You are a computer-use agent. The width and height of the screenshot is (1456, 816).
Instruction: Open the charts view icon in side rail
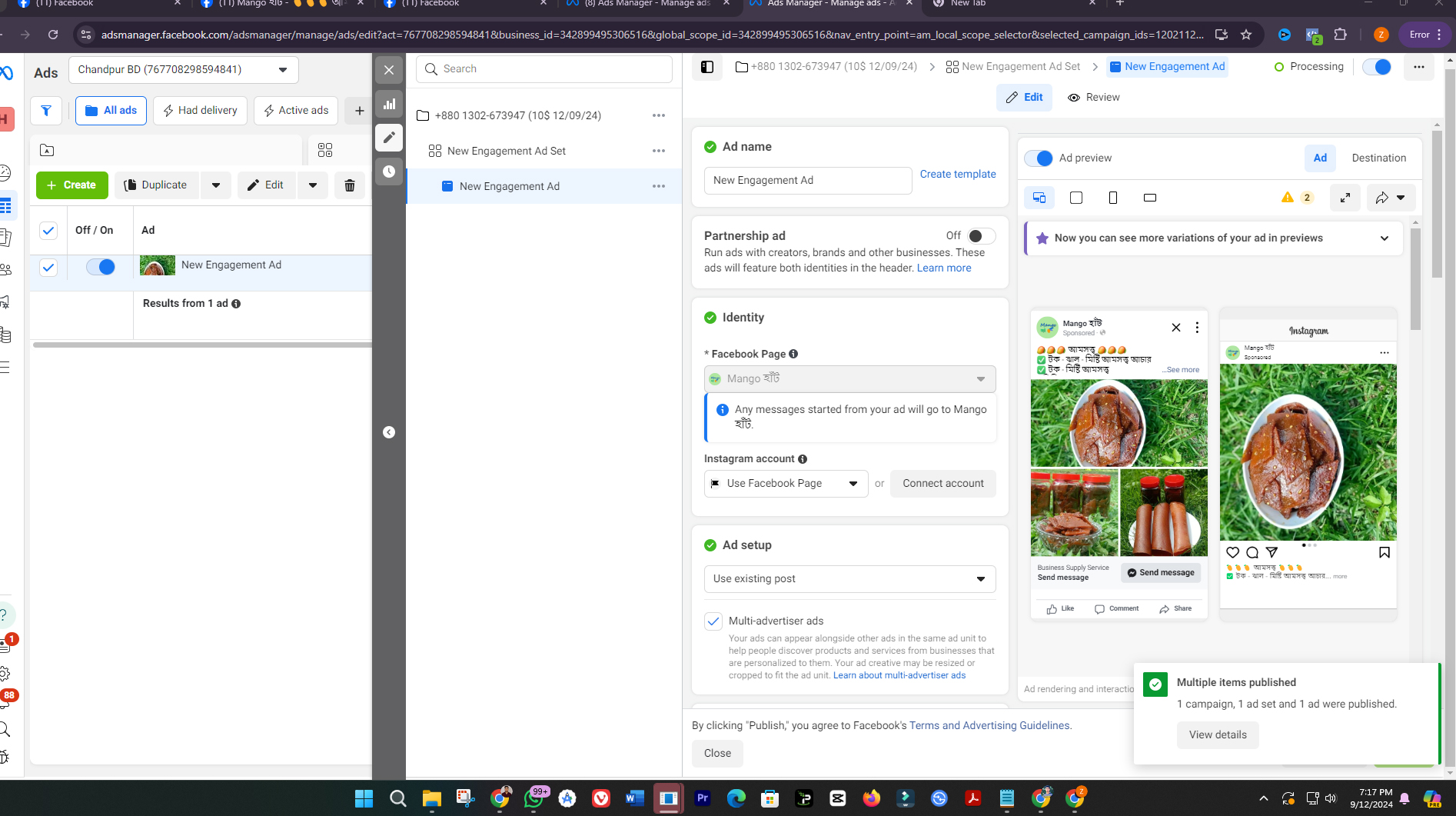coord(389,104)
